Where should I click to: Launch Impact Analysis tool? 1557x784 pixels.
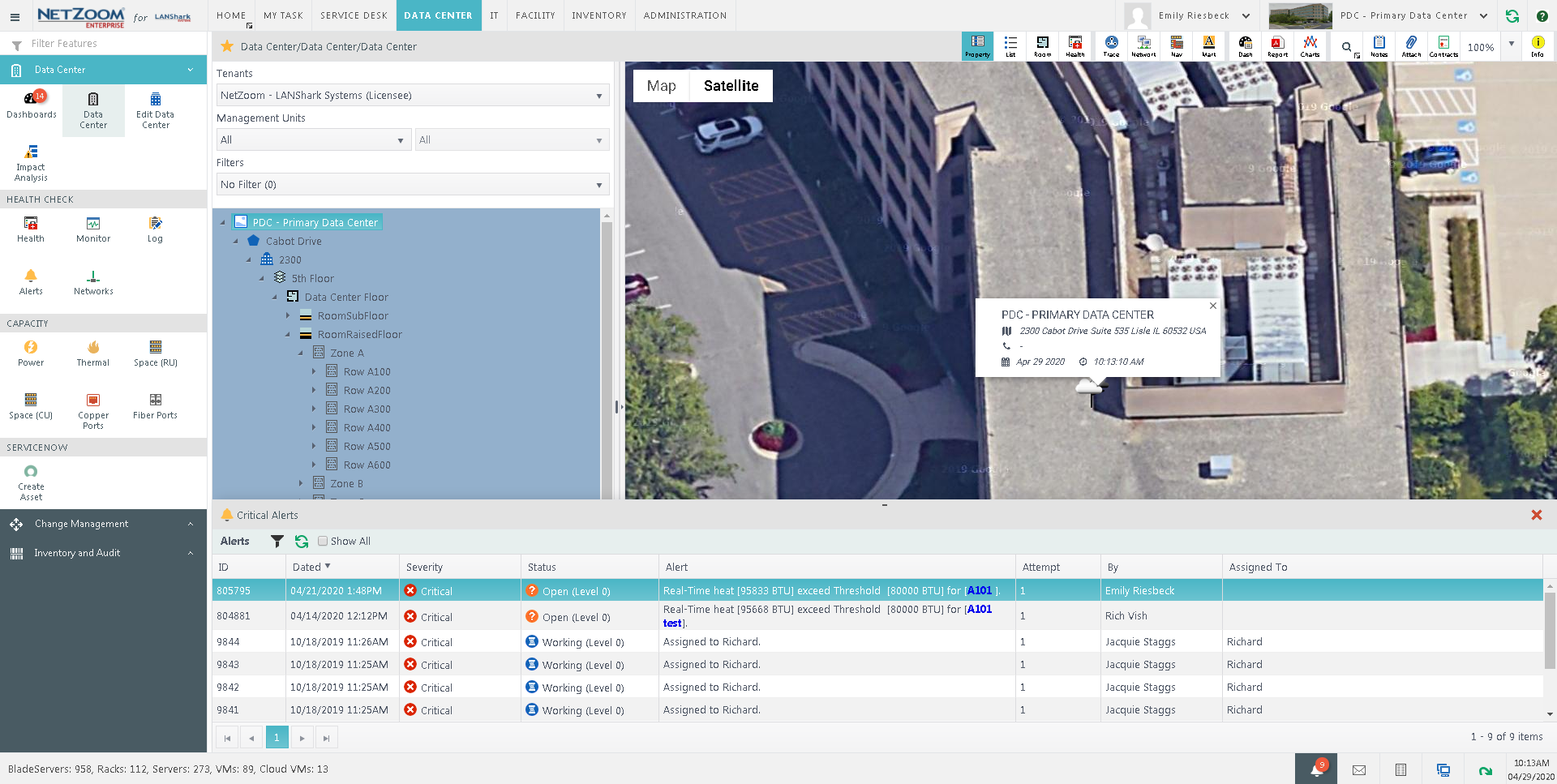(x=31, y=163)
